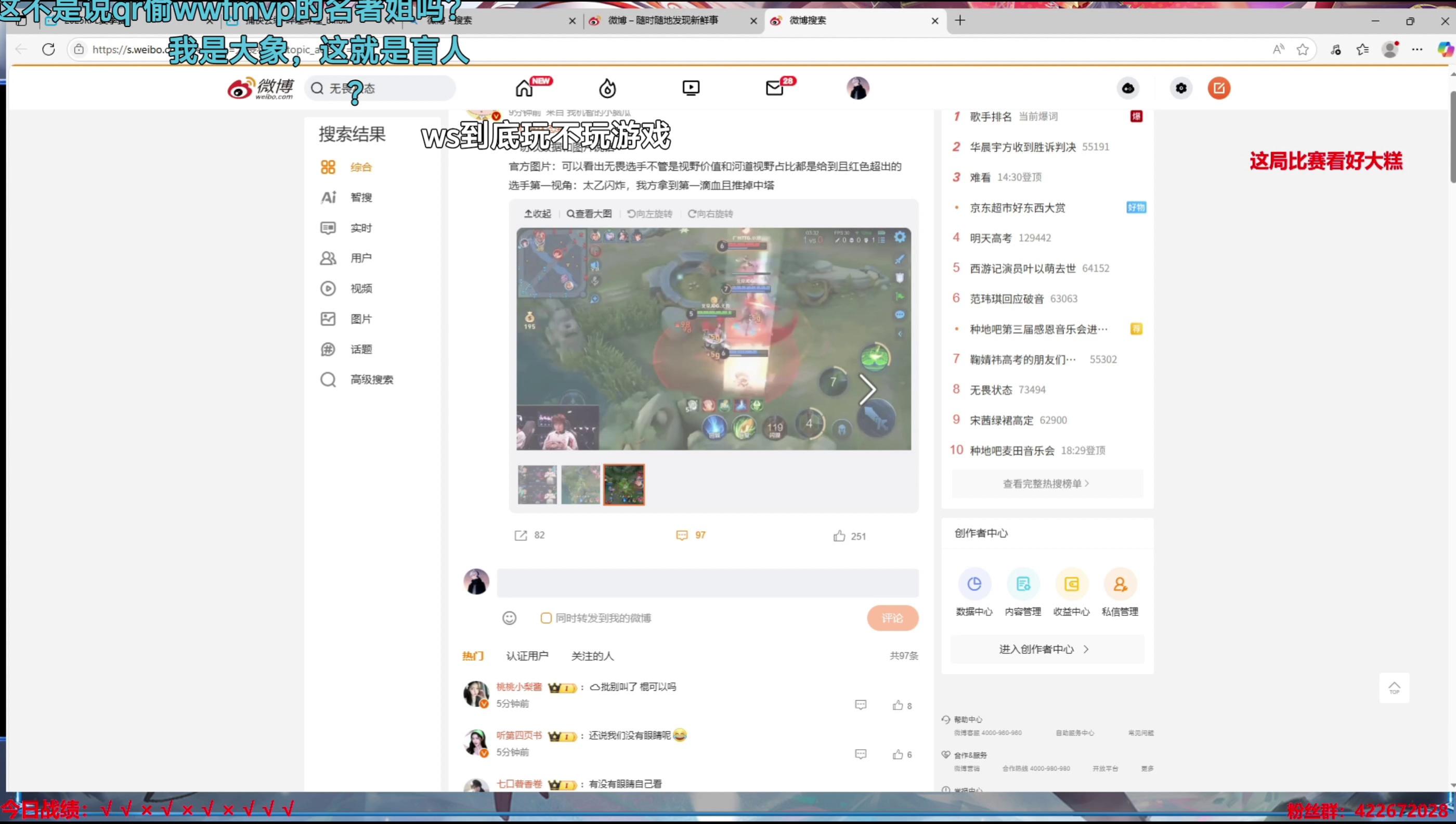Open Weibo settings gear icon

click(x=1181, y=88)
